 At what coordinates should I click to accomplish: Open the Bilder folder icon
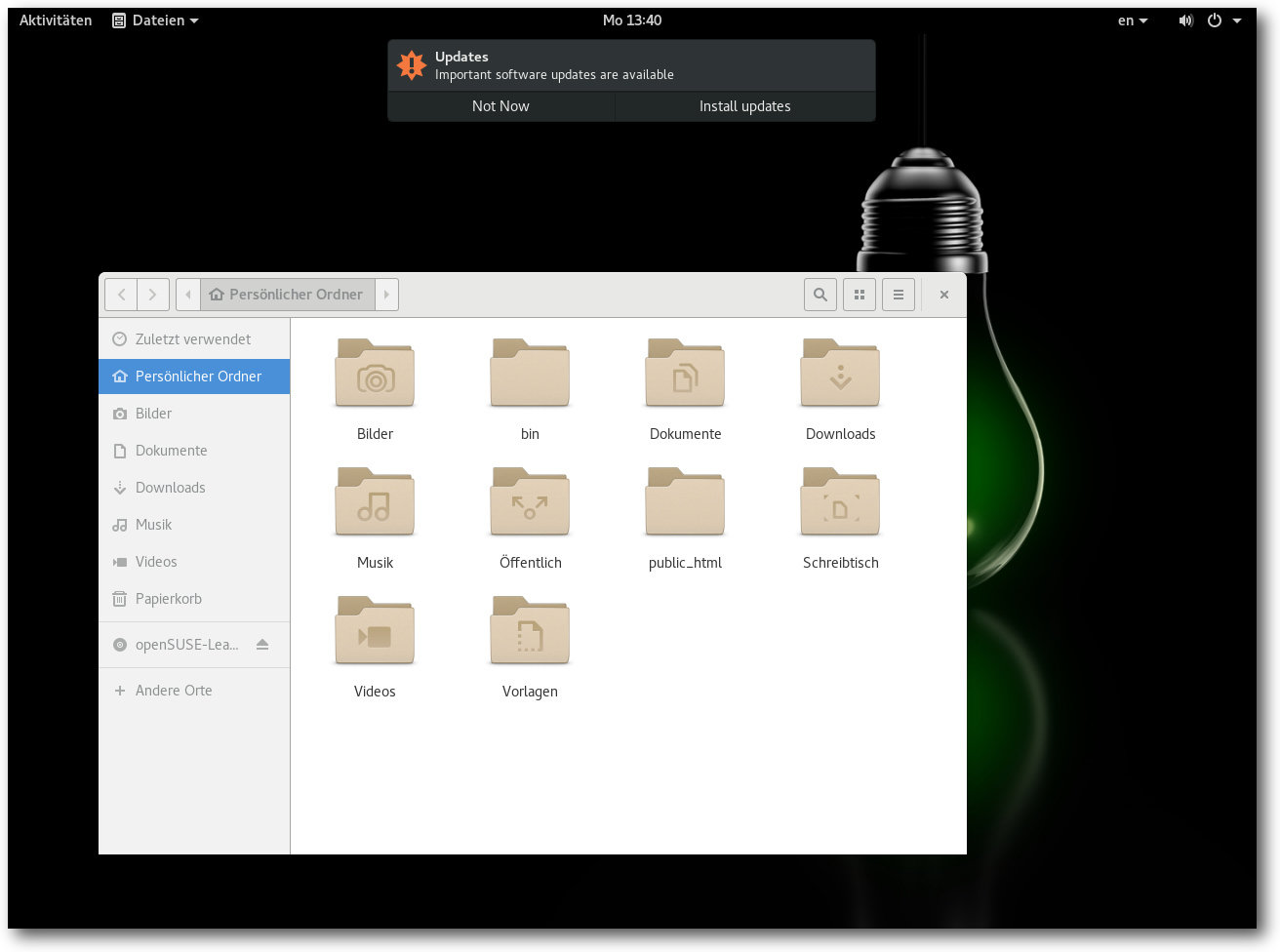[x=375, y=373]
